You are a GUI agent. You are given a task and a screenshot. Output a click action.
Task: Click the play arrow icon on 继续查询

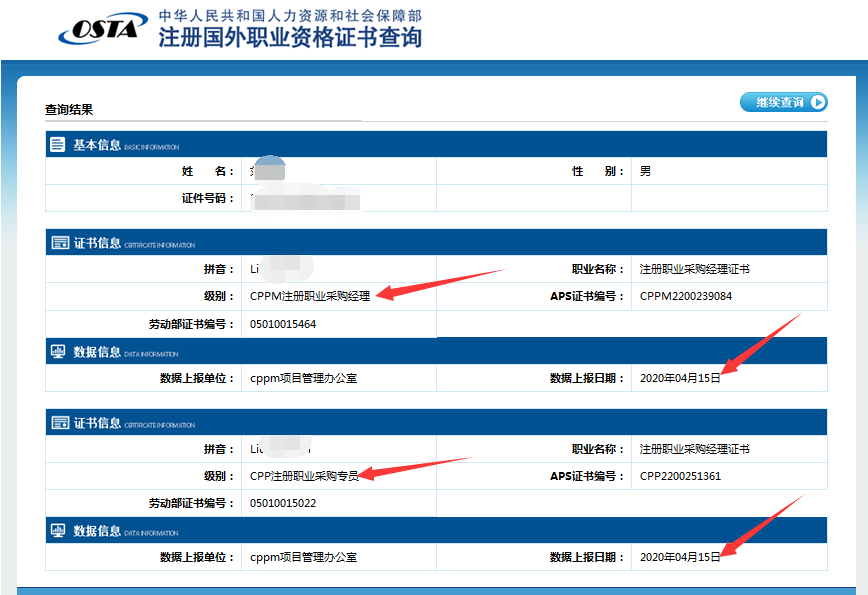tap(818, 102)
